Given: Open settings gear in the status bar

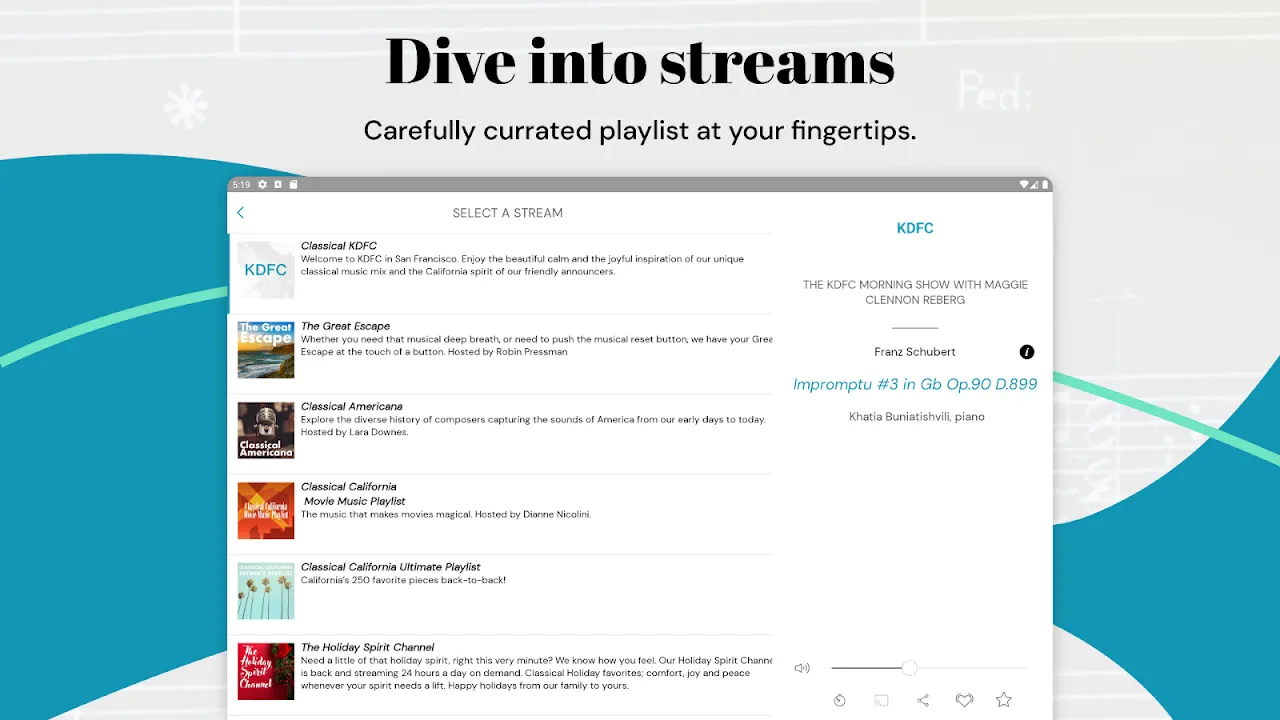Looking at the screenshot, I should point(262,185).
